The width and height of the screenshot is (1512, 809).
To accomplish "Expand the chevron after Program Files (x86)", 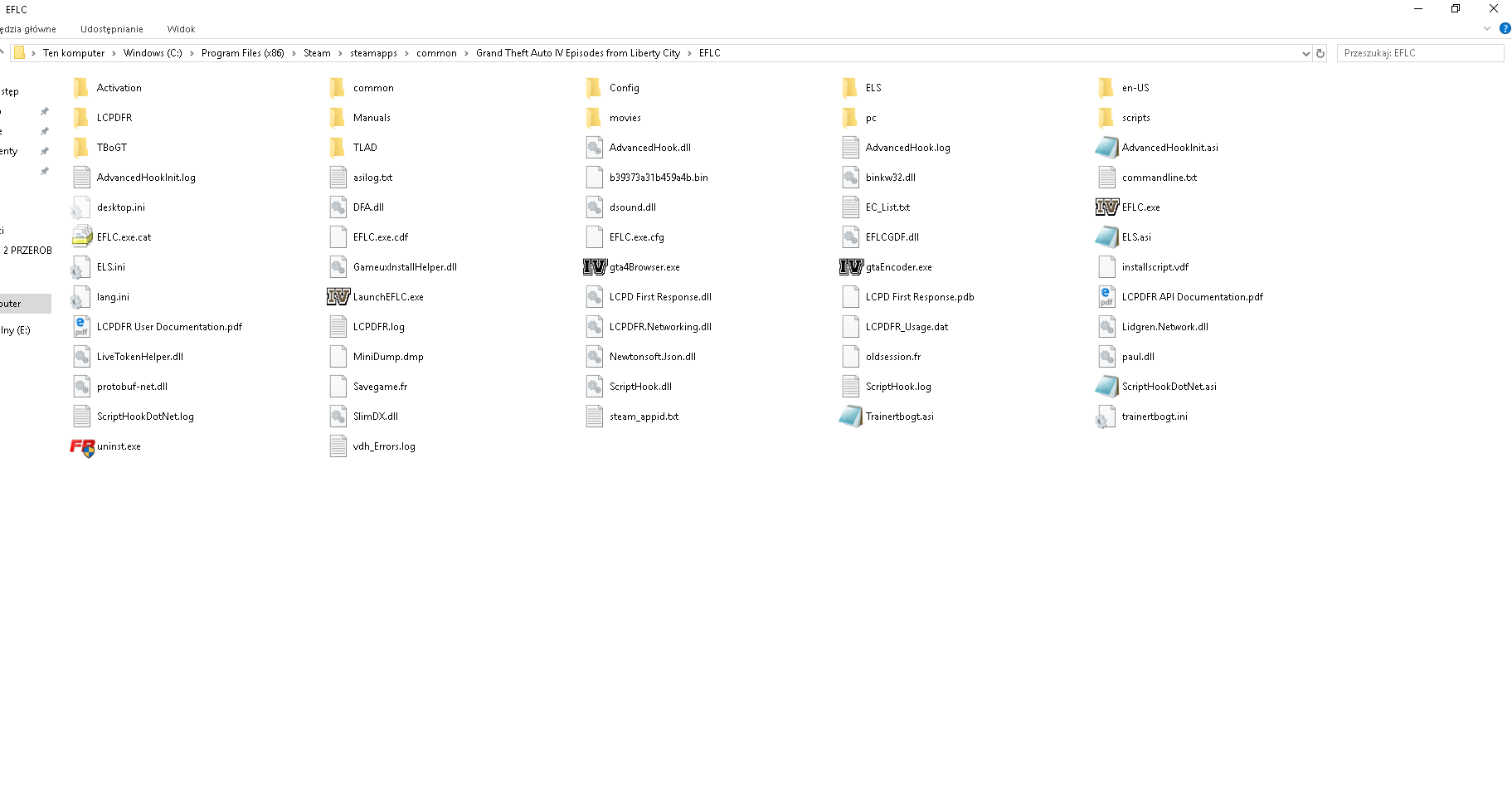I will coord(294,53).
